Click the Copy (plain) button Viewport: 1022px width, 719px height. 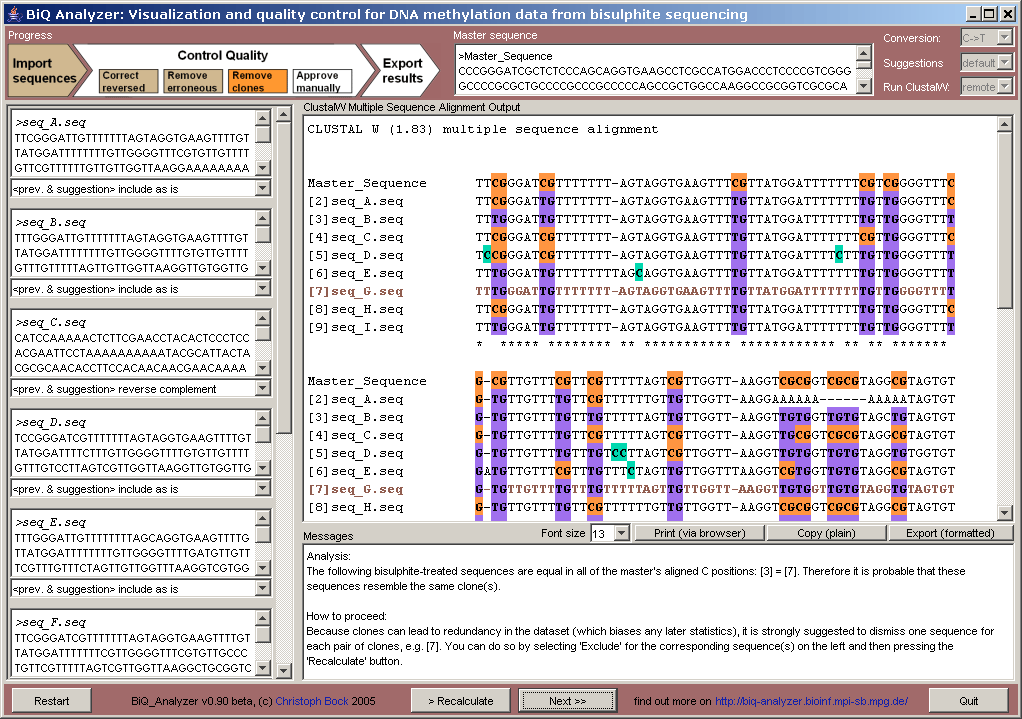coord(826,533)
